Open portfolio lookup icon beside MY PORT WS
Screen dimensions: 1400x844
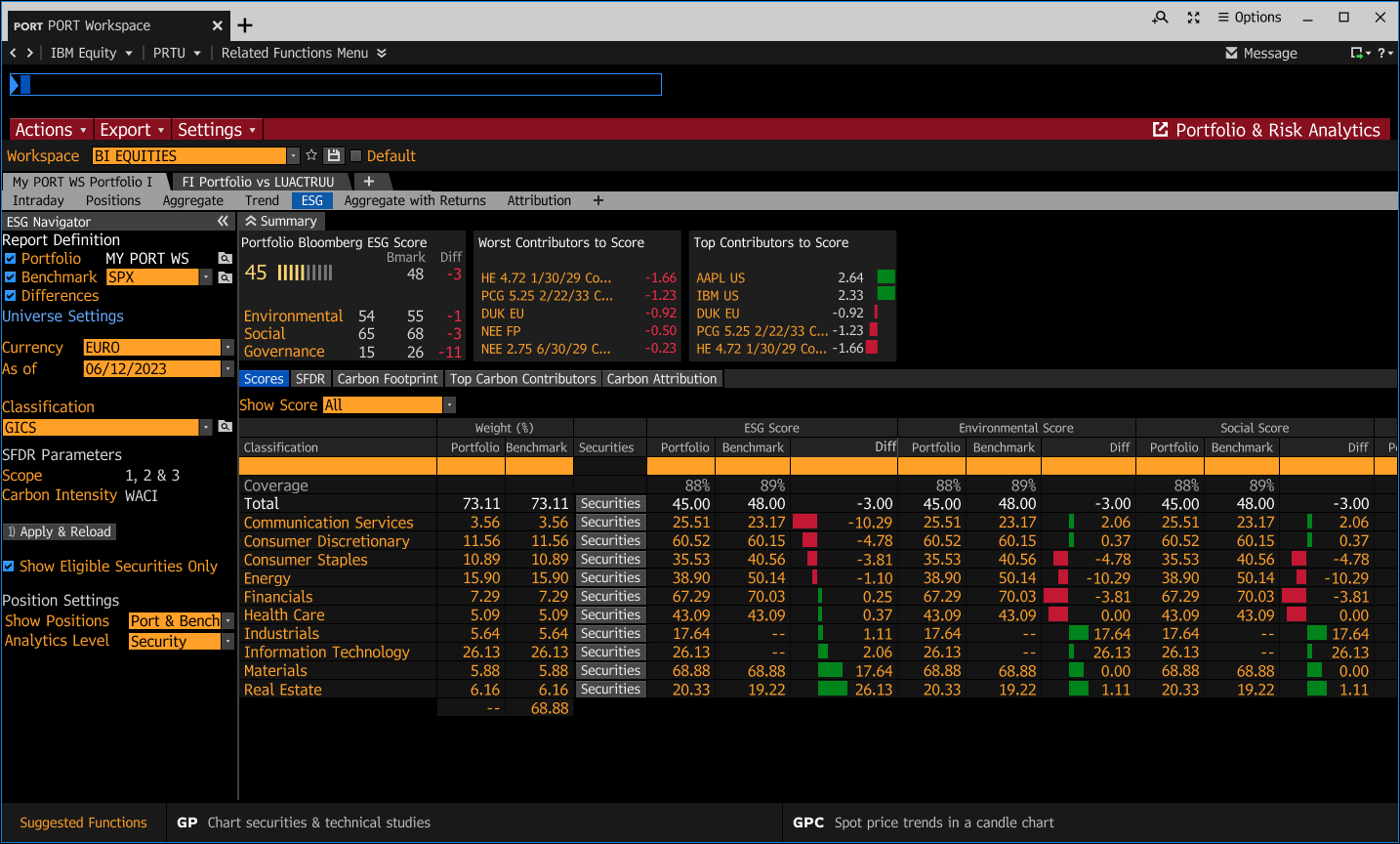[x=226, y=259]
